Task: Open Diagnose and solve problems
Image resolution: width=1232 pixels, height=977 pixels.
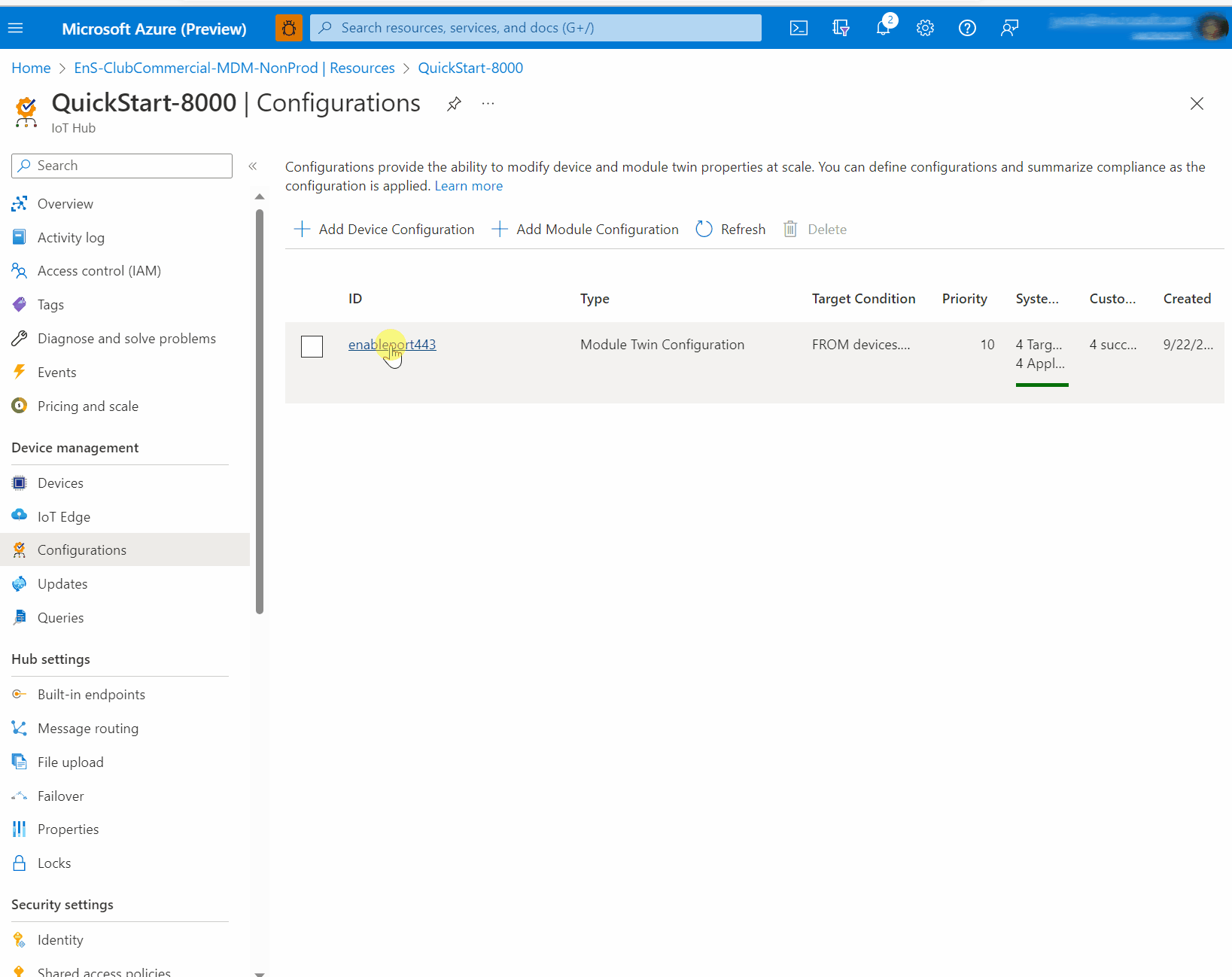Action: pos(125,339)
